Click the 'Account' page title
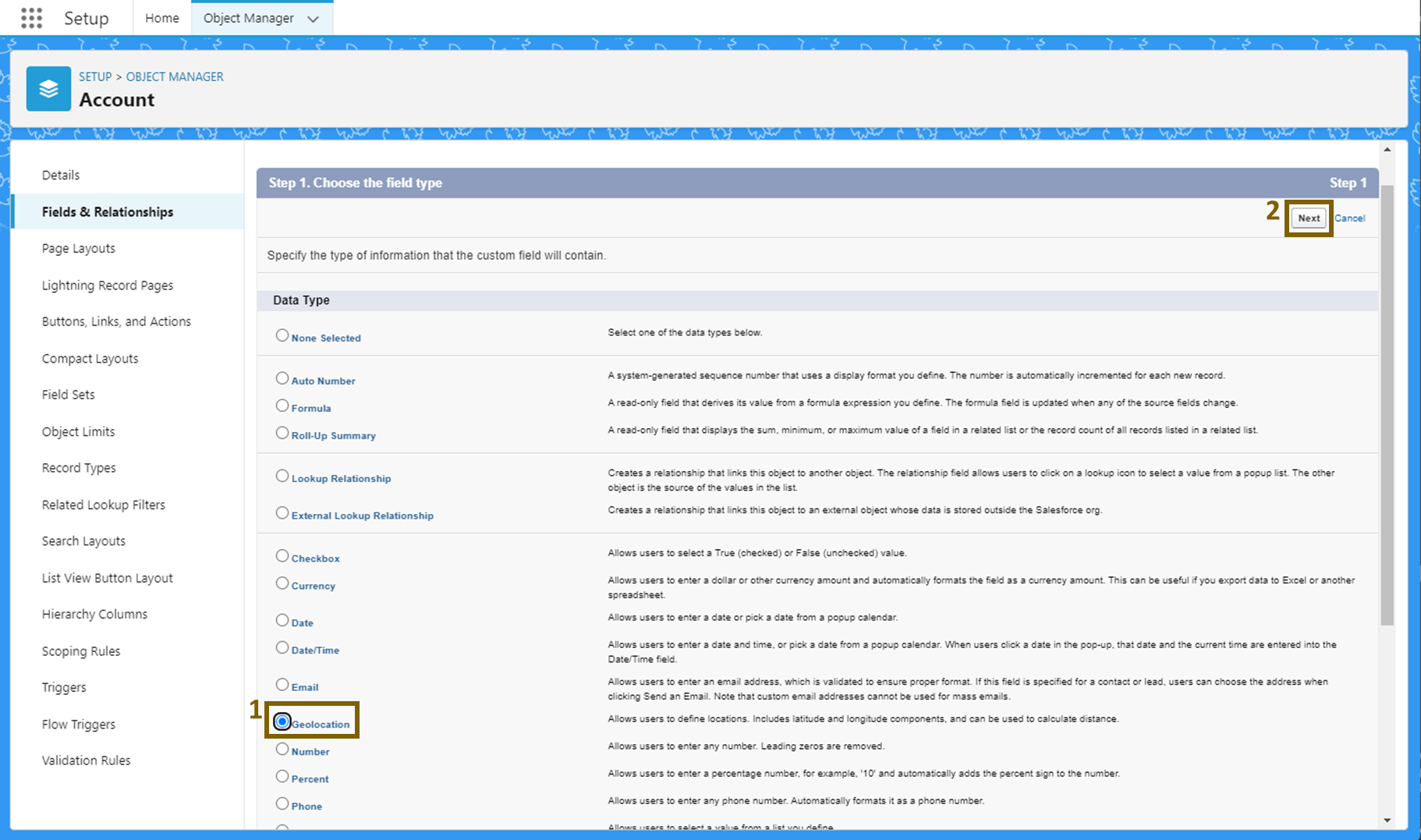The width and height of the screenshot is (1421, 840). [x=117, y=100]
